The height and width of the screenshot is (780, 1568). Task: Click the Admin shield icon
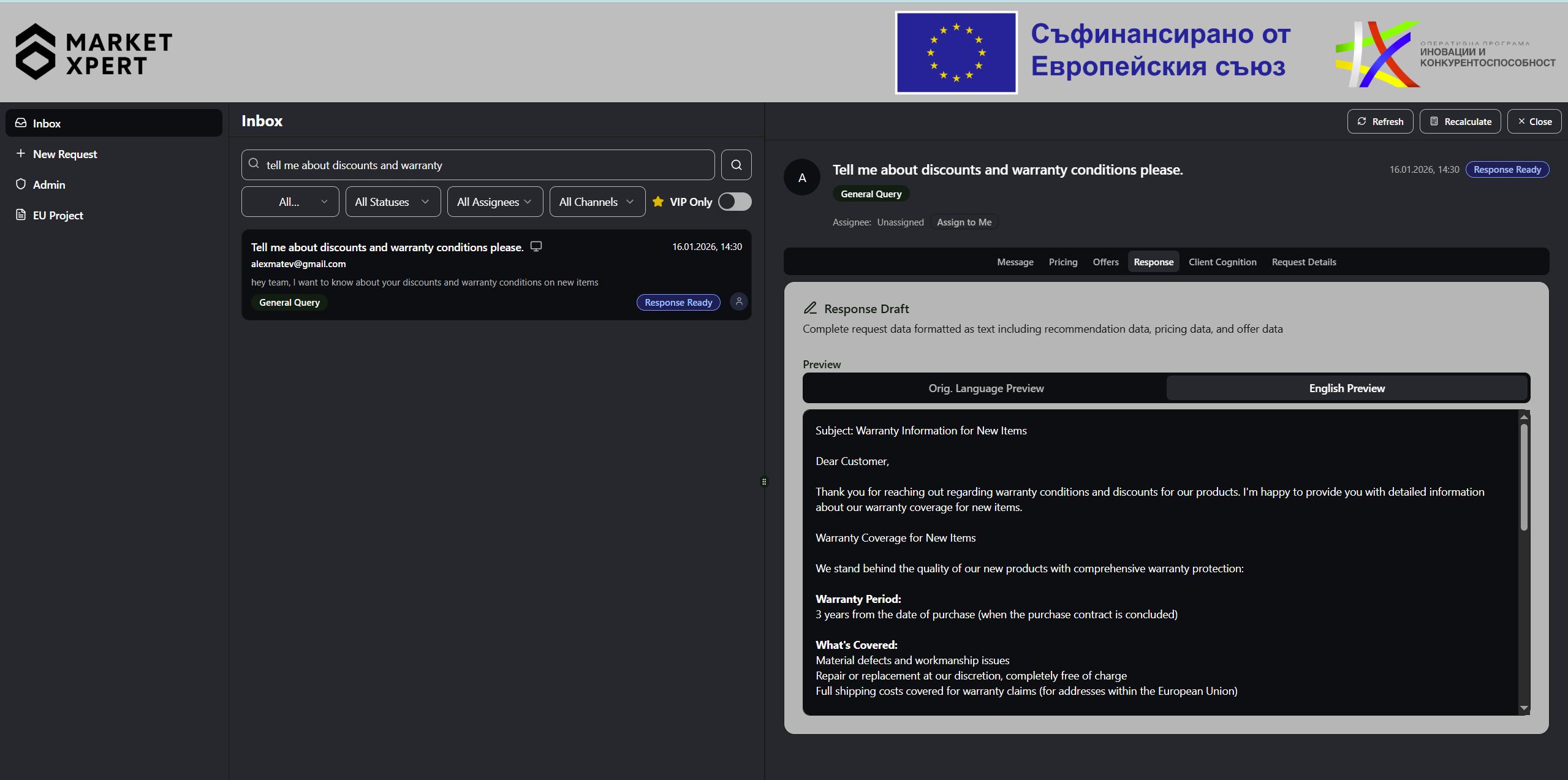tap(21, 184)
